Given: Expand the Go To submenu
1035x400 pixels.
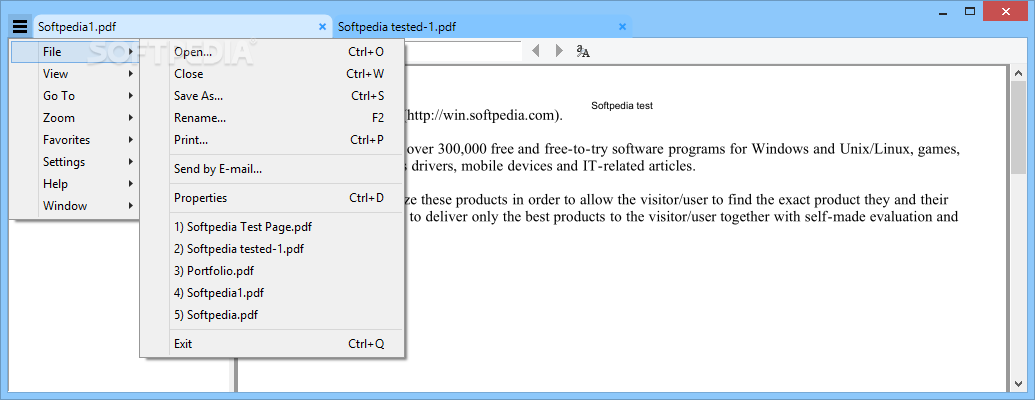Looking at the screenshot, I should (75, 96).
